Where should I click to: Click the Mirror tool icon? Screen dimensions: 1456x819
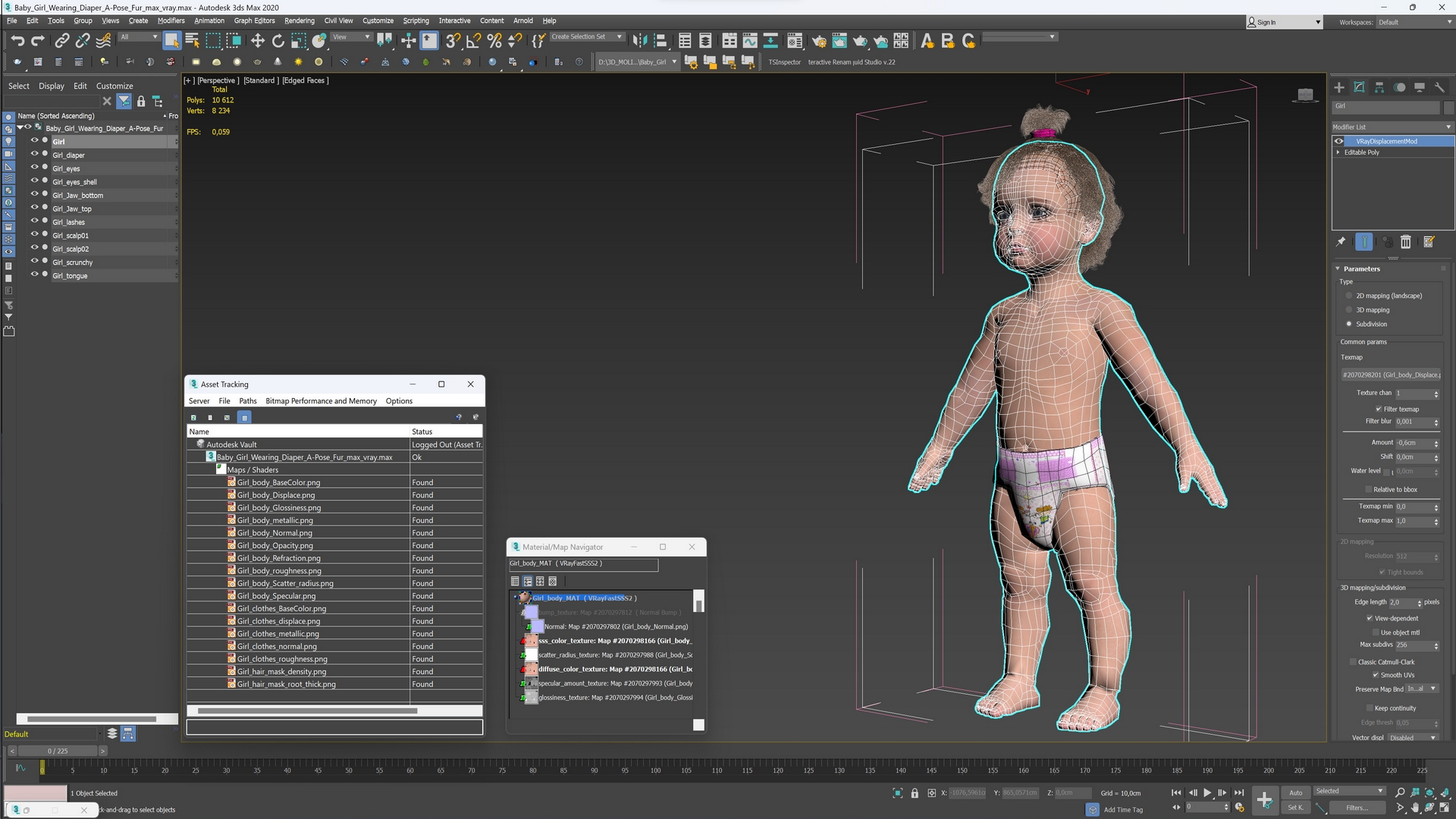click(639, 41)
